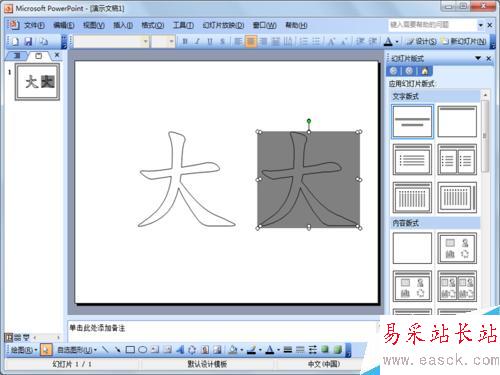Toggle bulleted list
The width and height of the screenshot is (500, 375).
[316, 42]
